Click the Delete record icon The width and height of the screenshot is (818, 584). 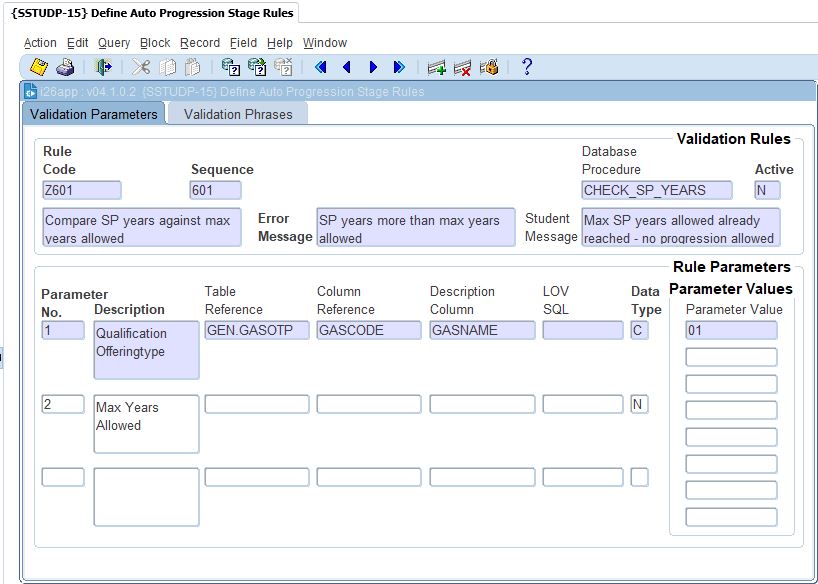pos(462,67)
